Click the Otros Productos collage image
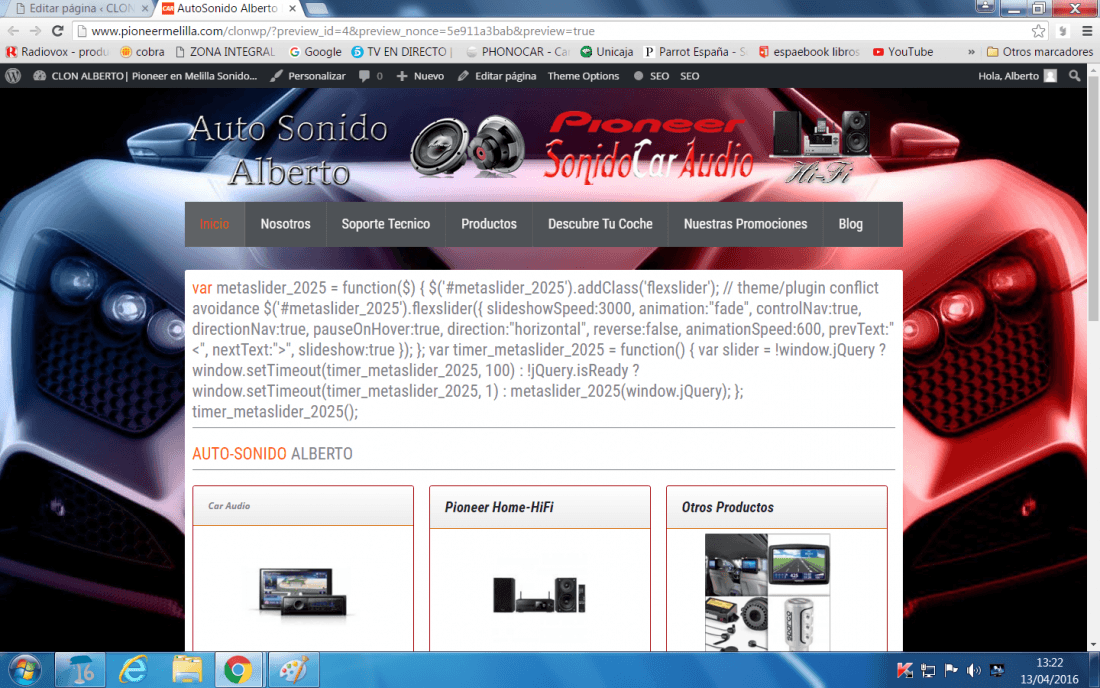1100x688 pixels. coord(767,593)
